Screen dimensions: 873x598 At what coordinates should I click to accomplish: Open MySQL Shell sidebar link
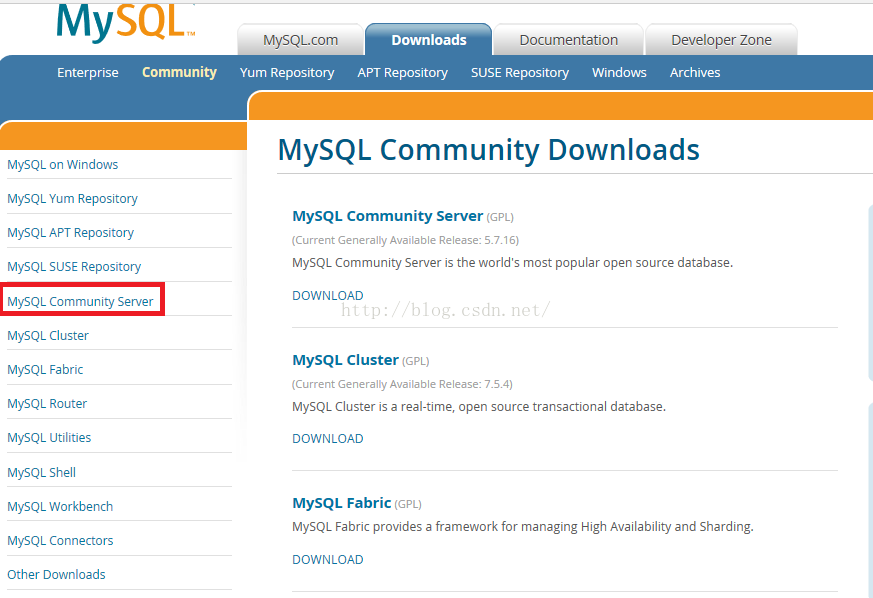point(41,473)
